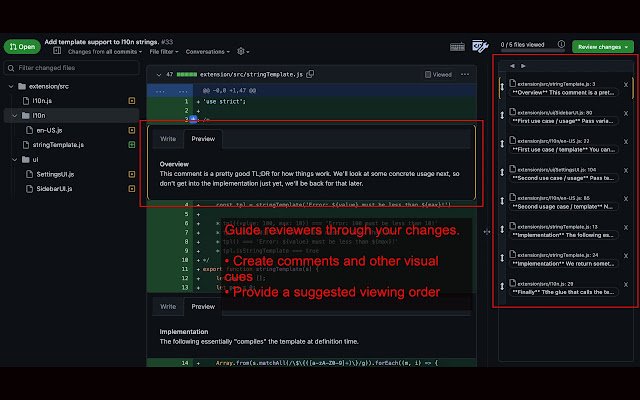Click the blue add-comment icon on line 3
This screenshot has width=640, height=400.
click(x=193, y=119)
